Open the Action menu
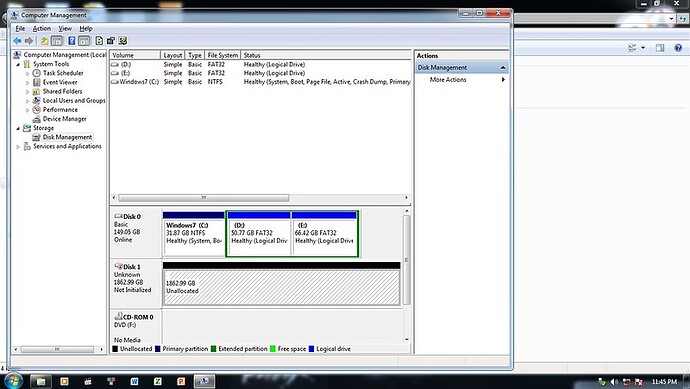 [x=42, y=29]
